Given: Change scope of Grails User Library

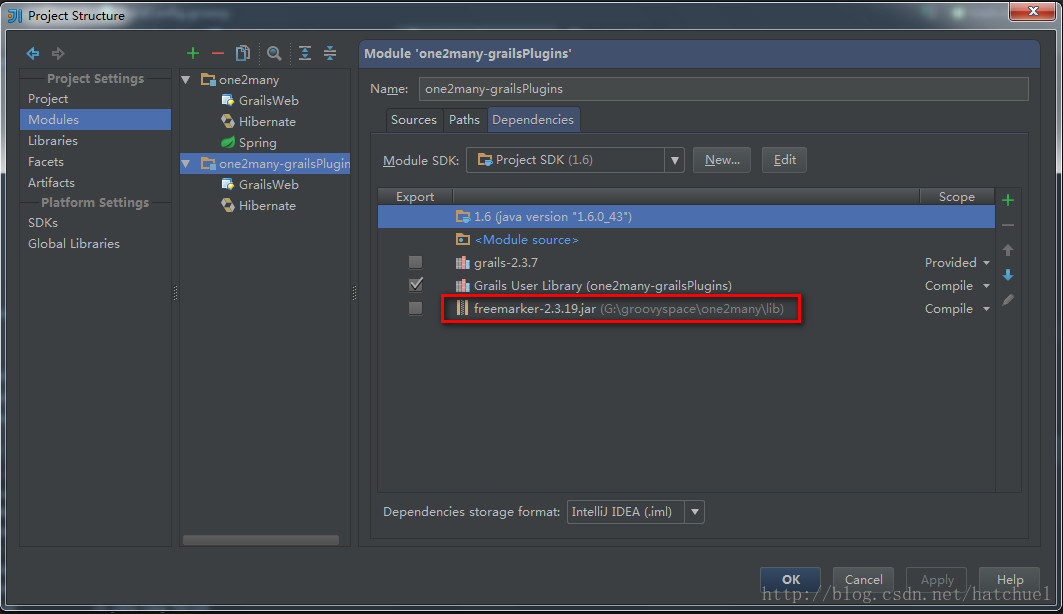Looking at the screenshot, I should (957, 285).
